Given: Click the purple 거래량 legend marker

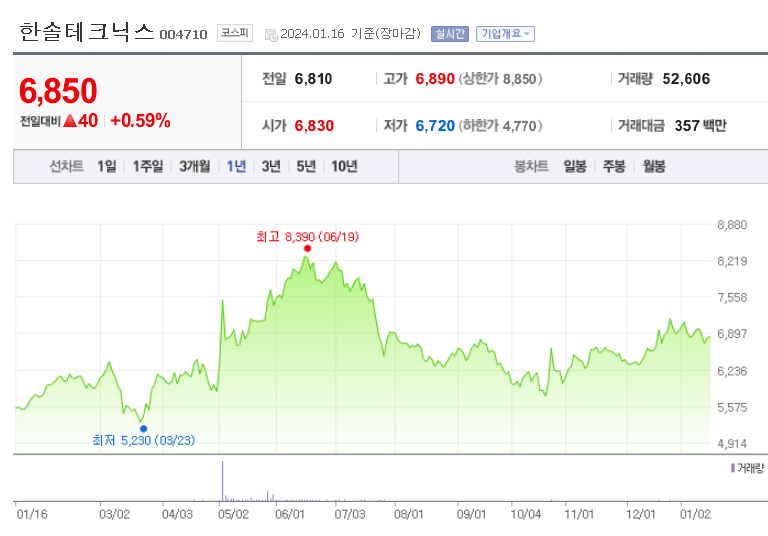Looking at the screenshot, I should (x=733, y=468).
